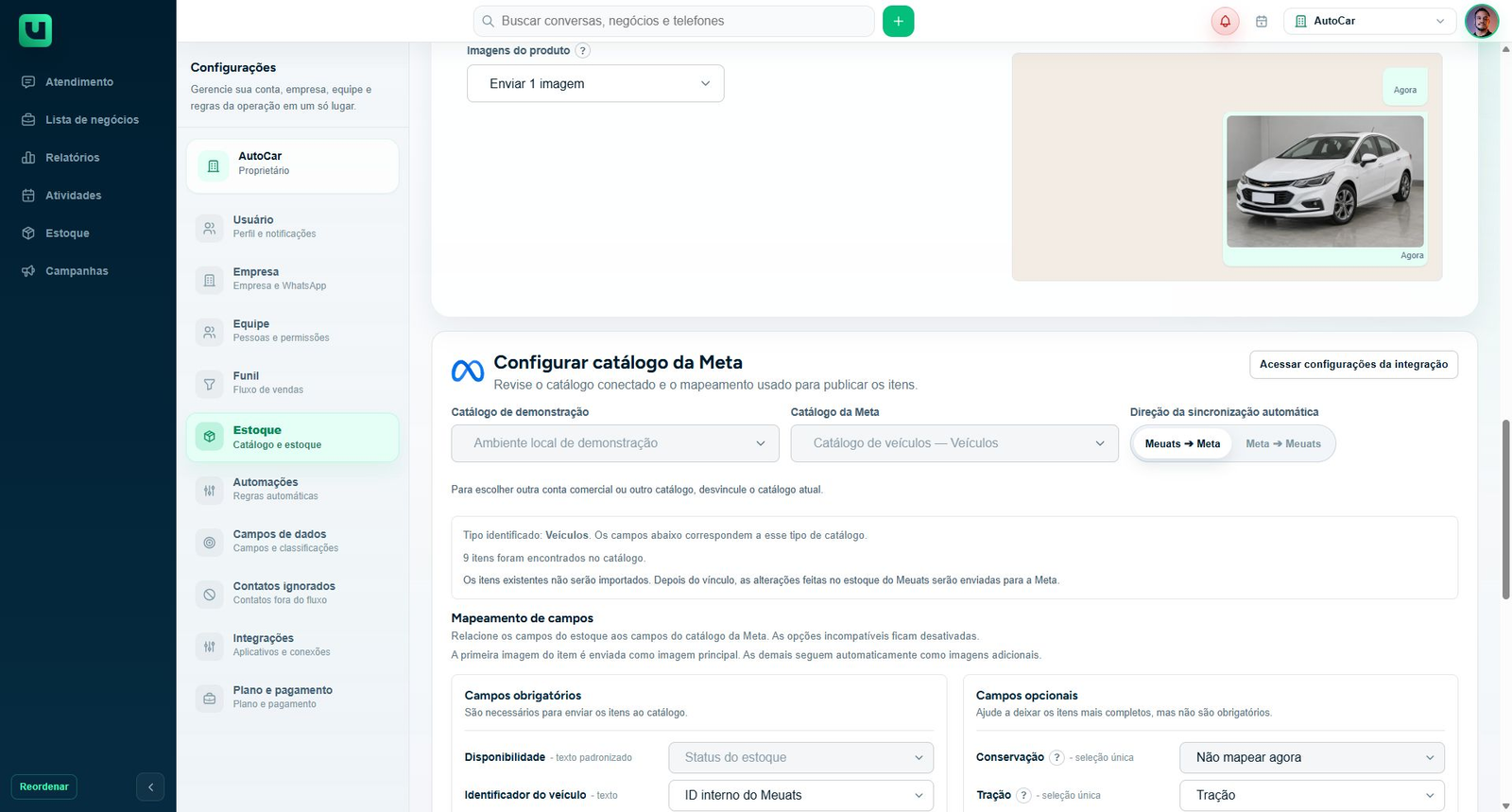
Task: Open Usuário settings menu item
Action: coord(292,227)
